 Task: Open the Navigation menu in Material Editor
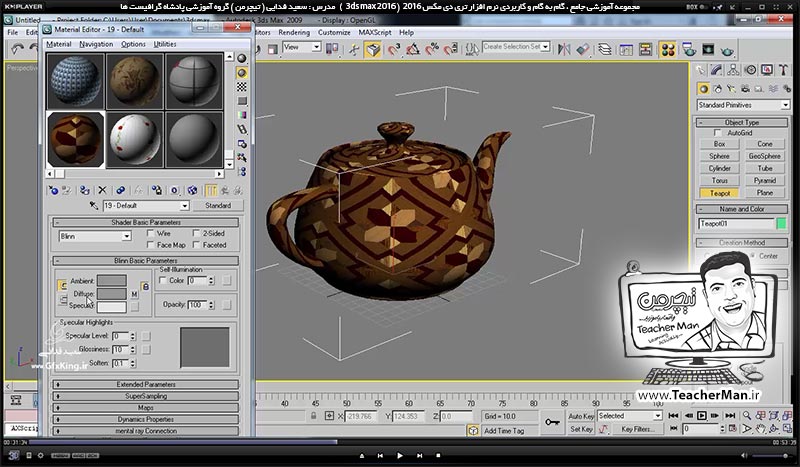coord(96,44)
